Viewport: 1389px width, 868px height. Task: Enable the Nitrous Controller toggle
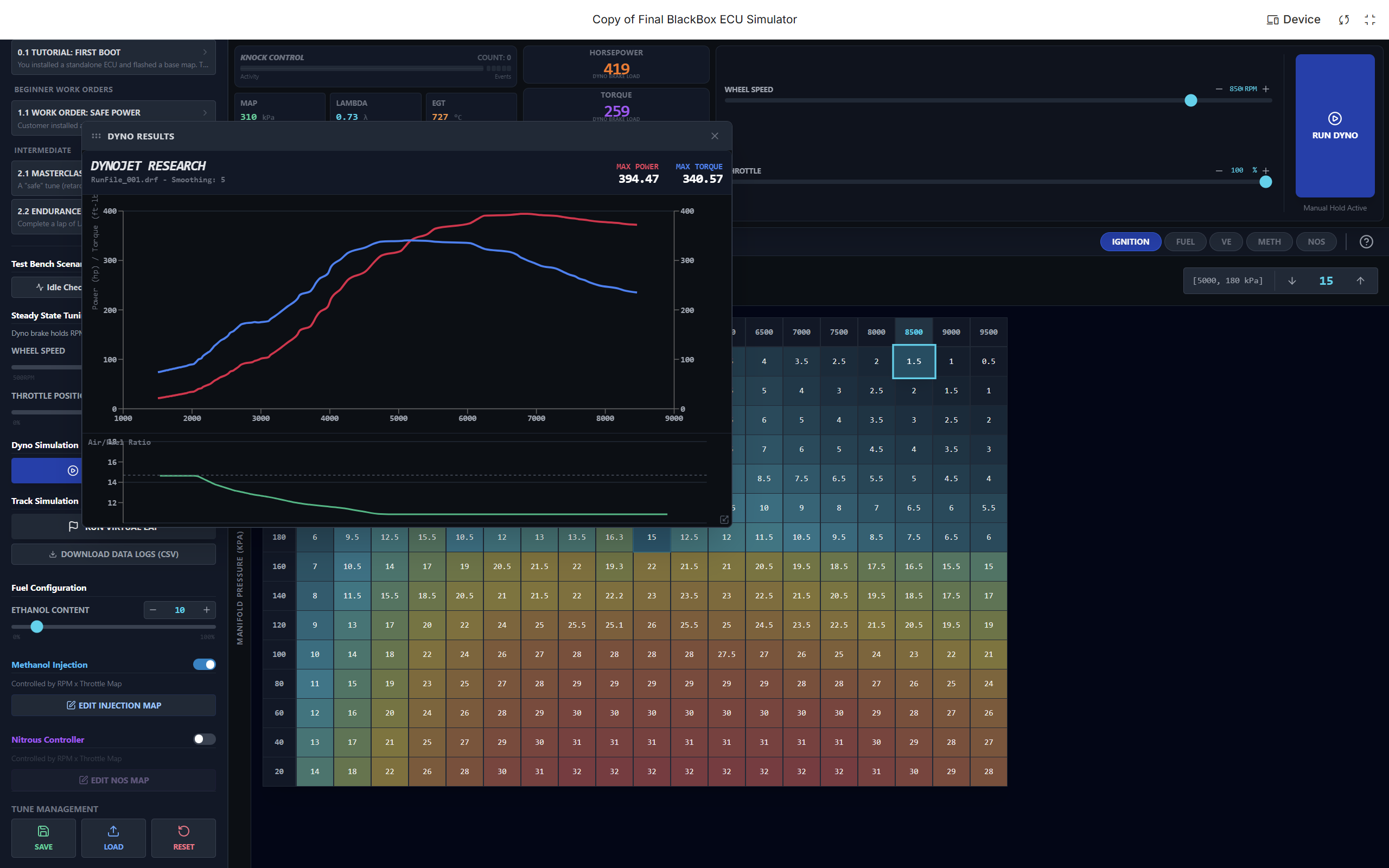[x=205, y=739]
